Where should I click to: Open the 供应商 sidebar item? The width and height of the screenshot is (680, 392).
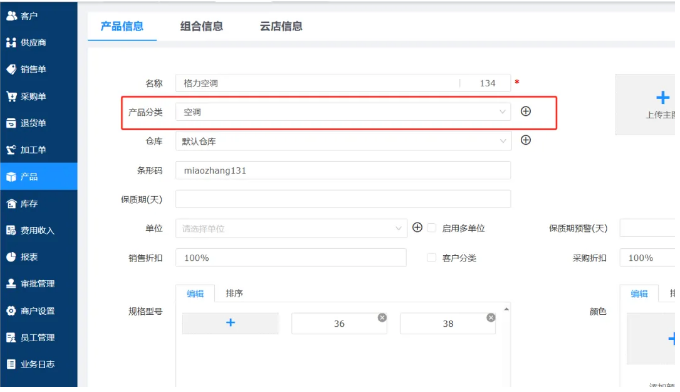click(x=39, y=42)
